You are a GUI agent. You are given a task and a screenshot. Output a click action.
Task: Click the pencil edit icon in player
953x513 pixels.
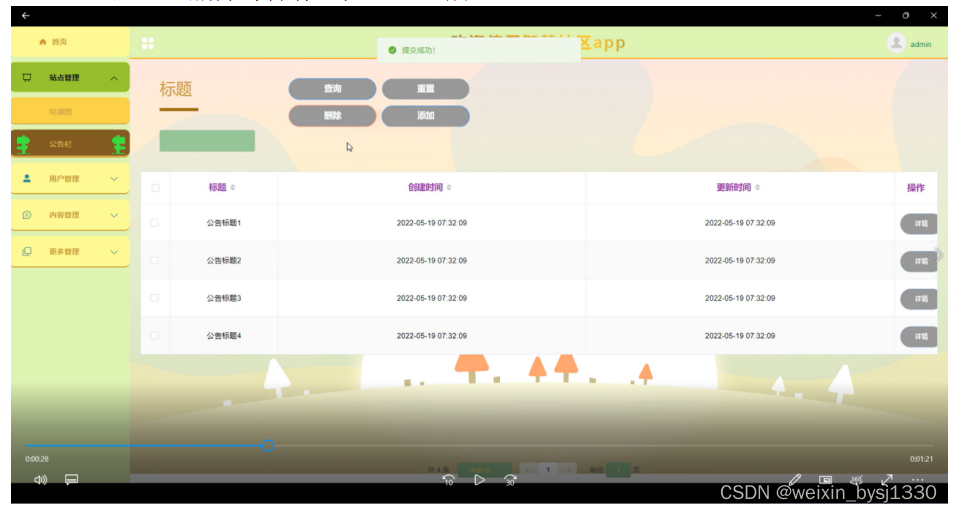[x=794, y=480]
